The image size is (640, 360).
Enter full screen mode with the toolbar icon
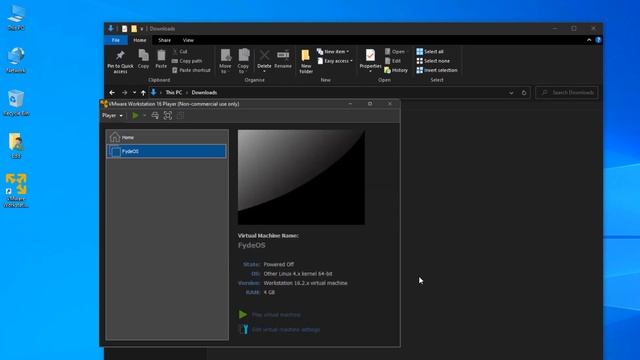coord(168,116)
